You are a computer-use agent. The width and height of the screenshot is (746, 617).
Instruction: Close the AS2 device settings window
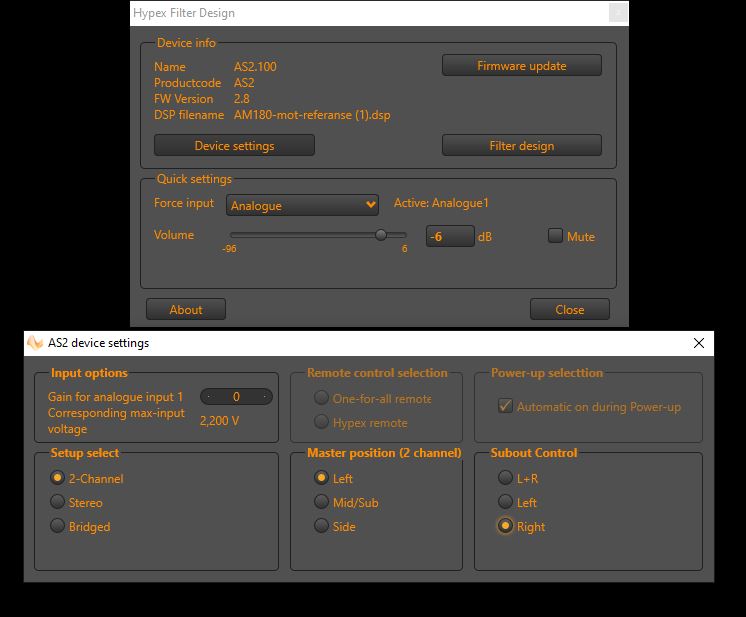(x=698, y=343)
